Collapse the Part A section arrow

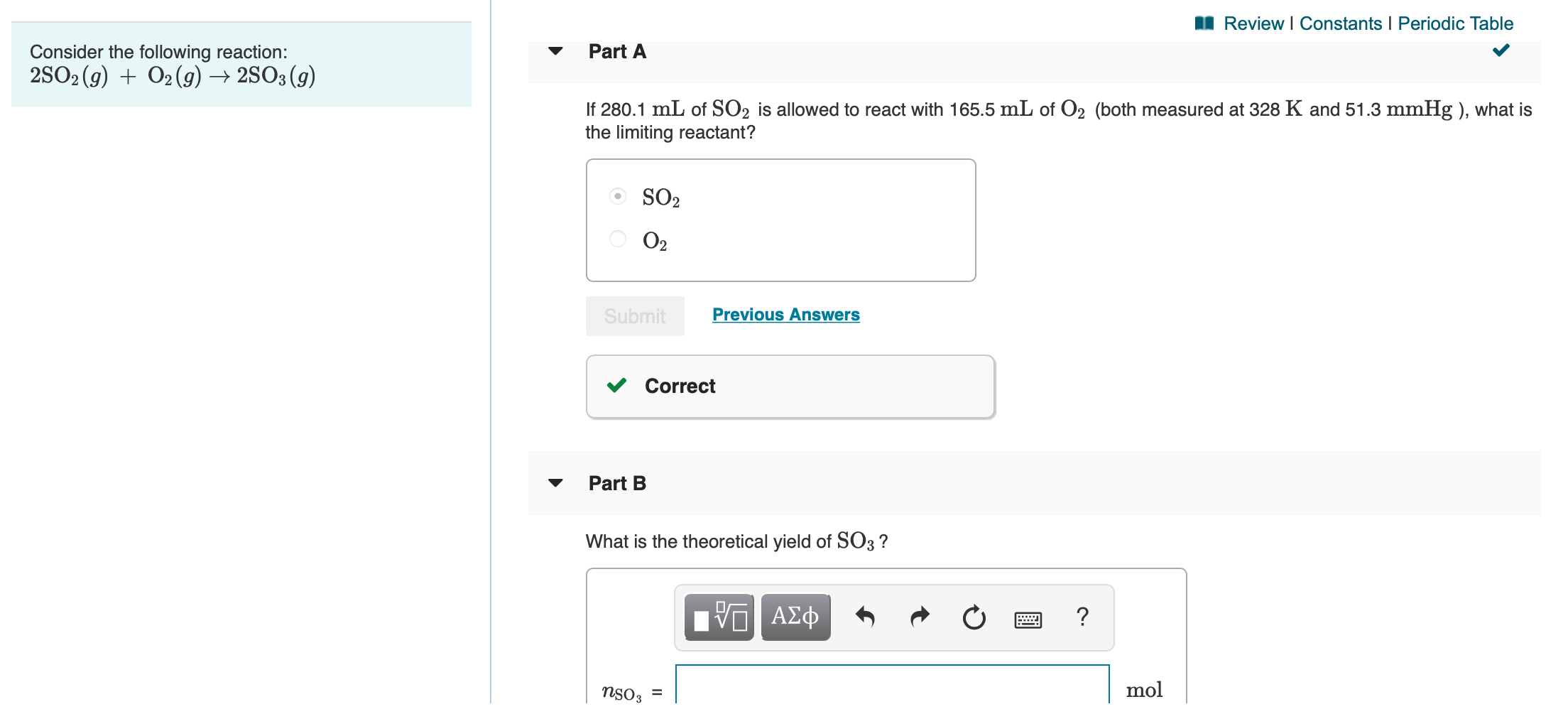point(555,51)
